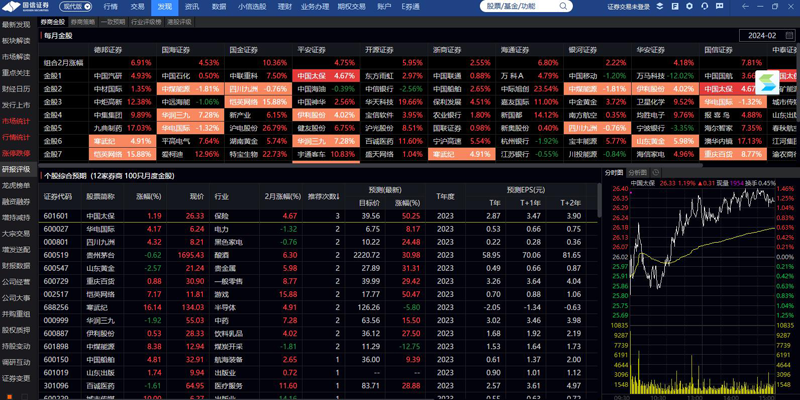Screen dimensions: 800x400
Task: Select the 中国太保 row in stock table
Action: click(x=318, y=216)
